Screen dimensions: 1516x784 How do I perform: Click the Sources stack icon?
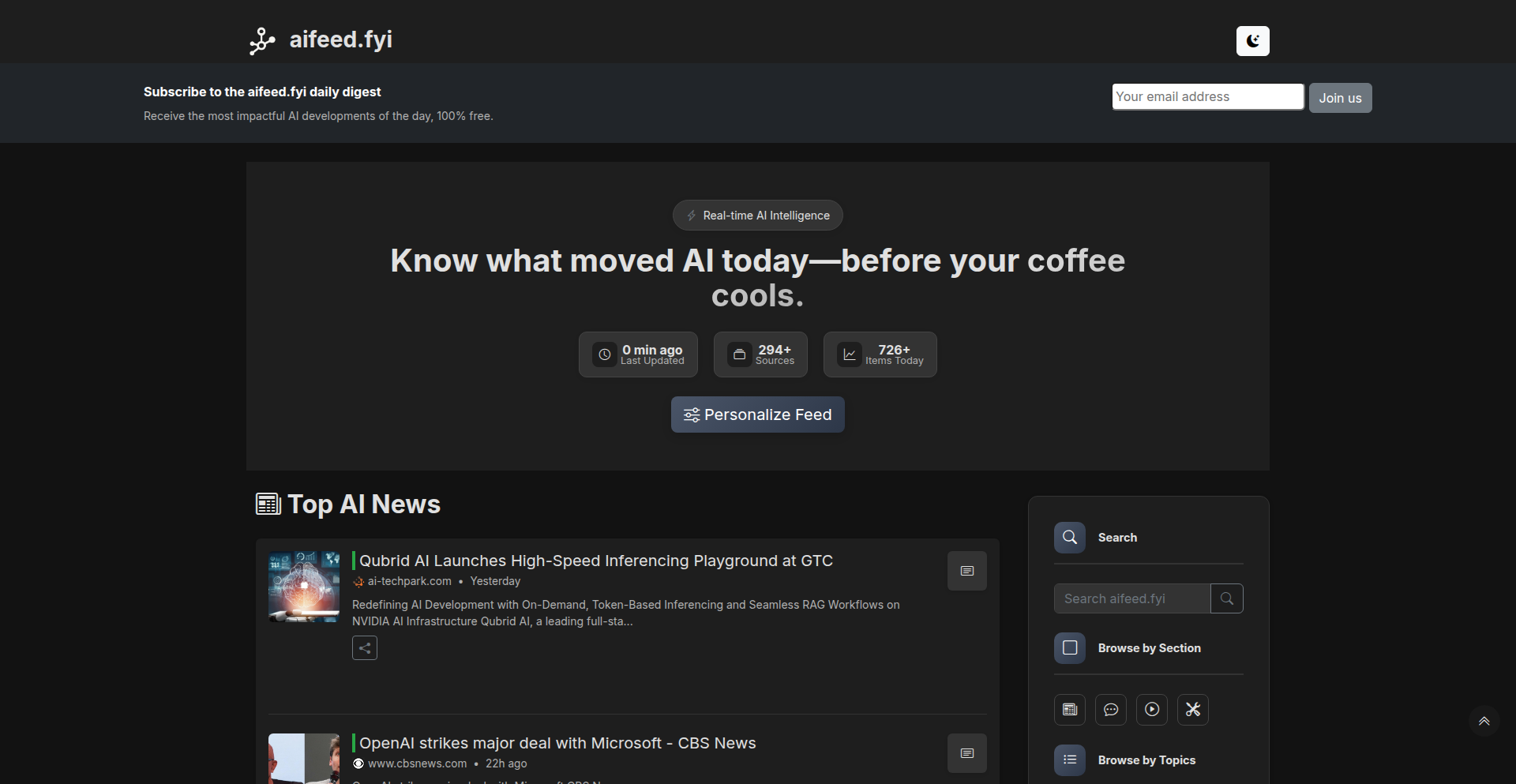(x=739, y=354)
